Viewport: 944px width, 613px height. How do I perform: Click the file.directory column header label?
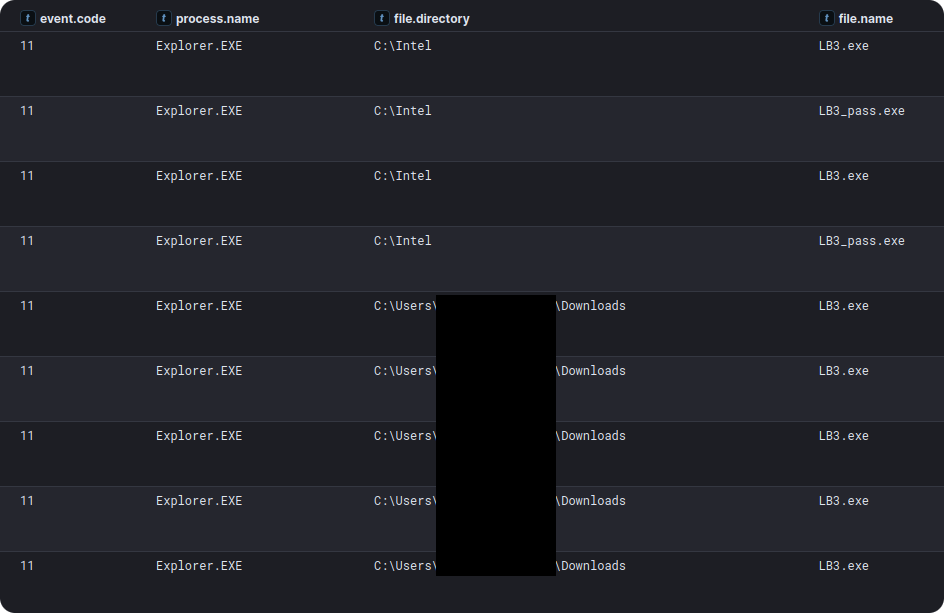click(431, 18)
